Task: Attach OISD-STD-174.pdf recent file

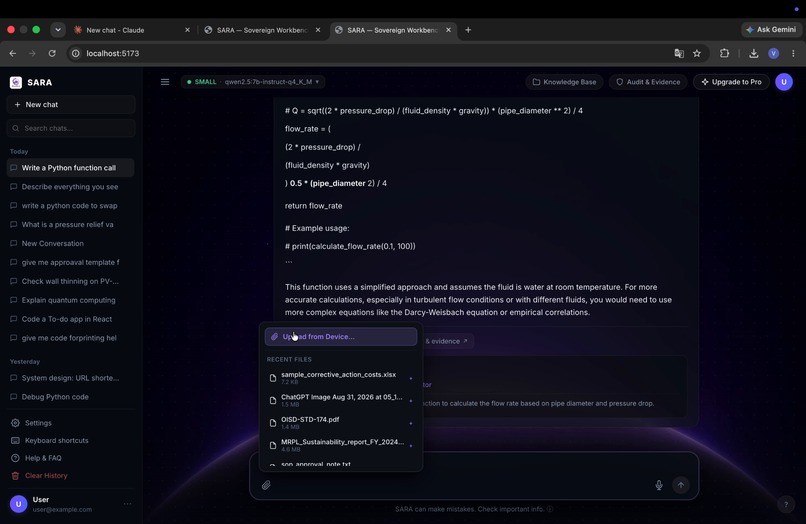Action: [341, 423]
